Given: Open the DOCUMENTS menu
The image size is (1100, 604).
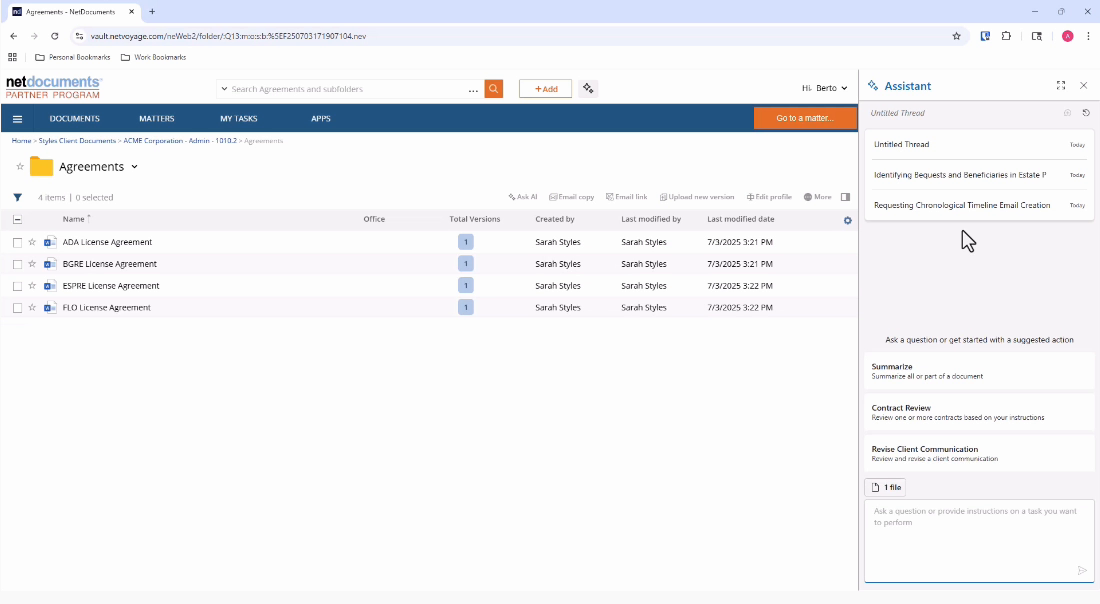Looking at the screenshot, I should click(x=74, y=119).
